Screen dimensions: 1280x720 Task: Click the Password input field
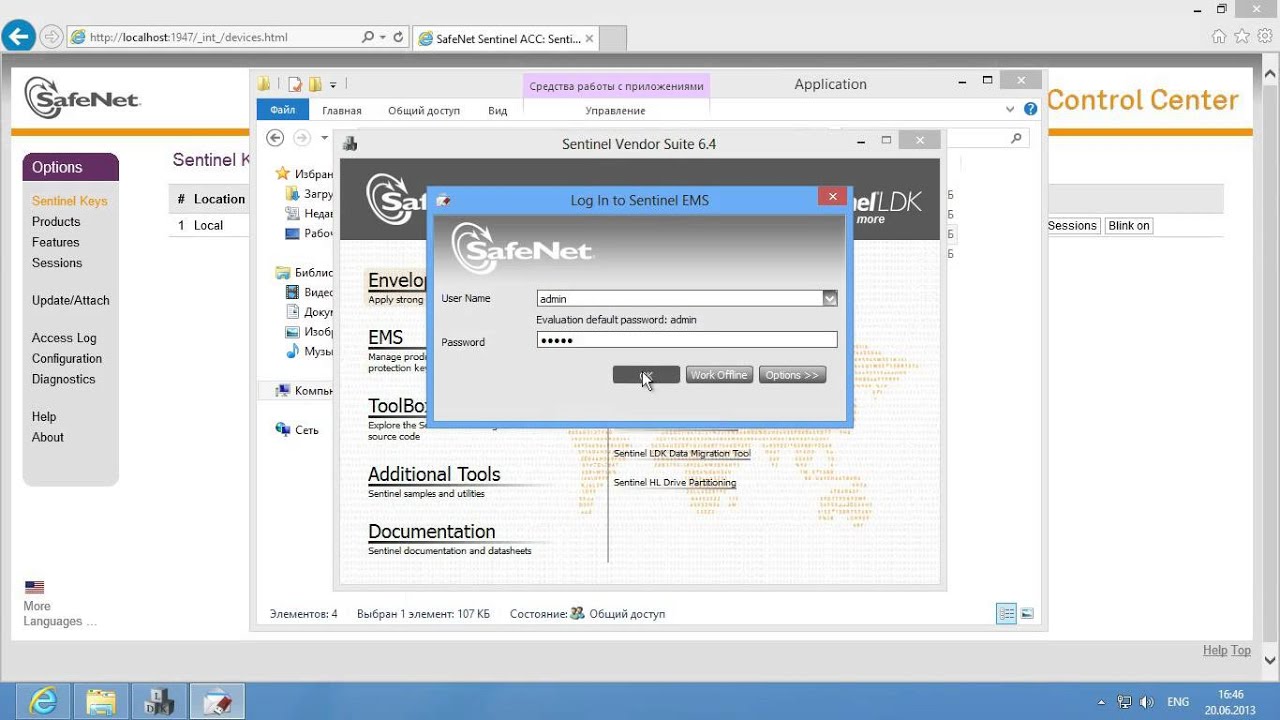[x=687, y=340]
